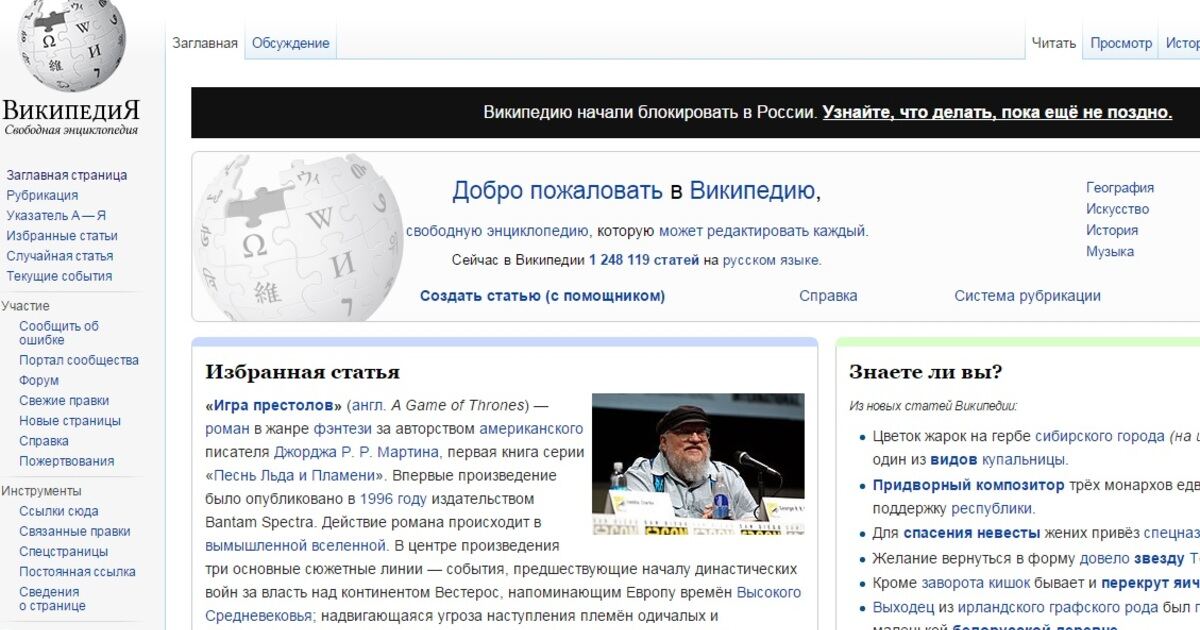The width and height of the screenshot is (1200, 630).
Task: Open Свежие правки in the sidebar
Action: pyautogui.click(x=64, y=401)
